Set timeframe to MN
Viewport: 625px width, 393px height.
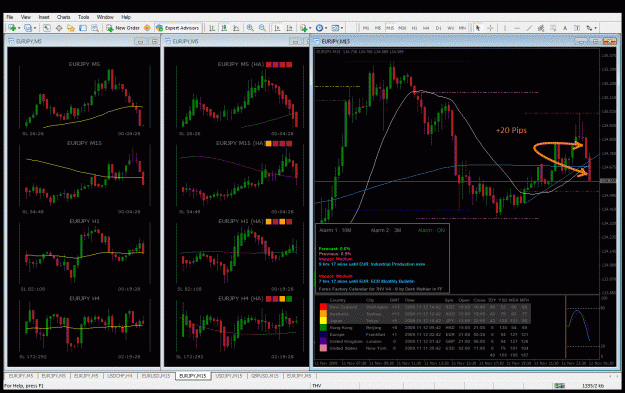(x=462, y=28)
